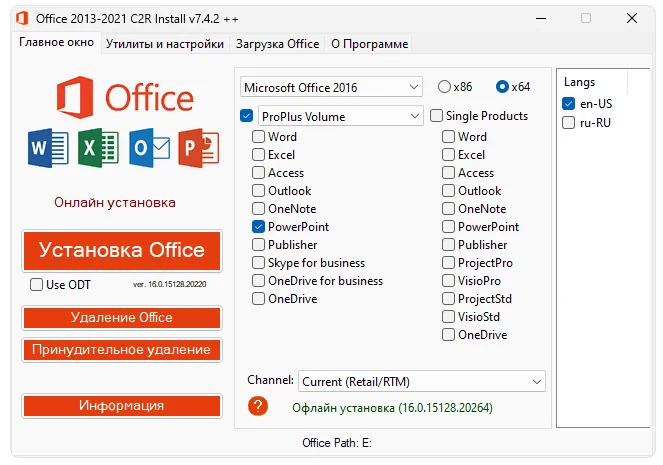Check the ru-RU language checkbox

pyautogui.click(x=569, y=123)
